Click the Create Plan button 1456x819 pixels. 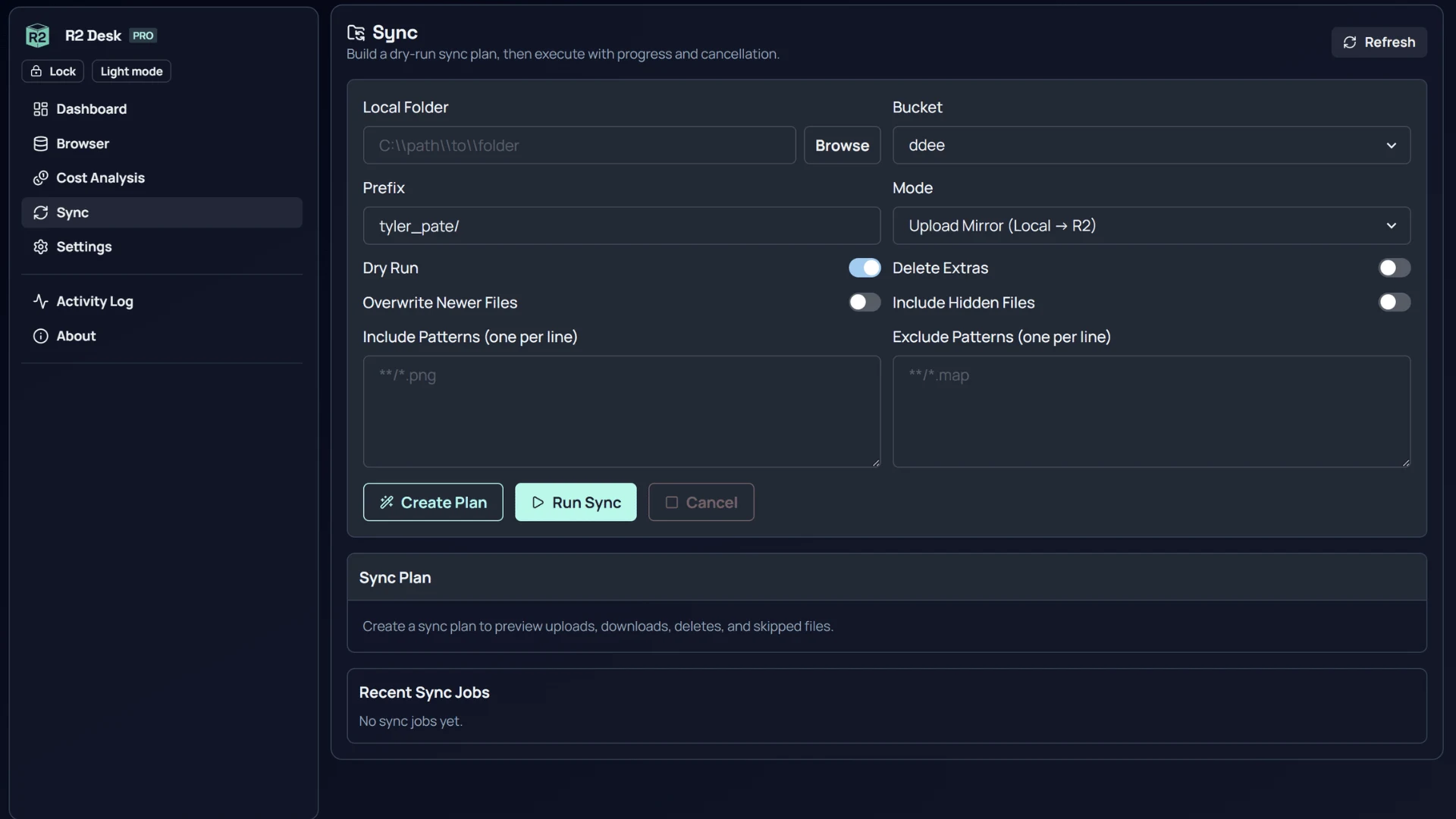click(433, 503)
